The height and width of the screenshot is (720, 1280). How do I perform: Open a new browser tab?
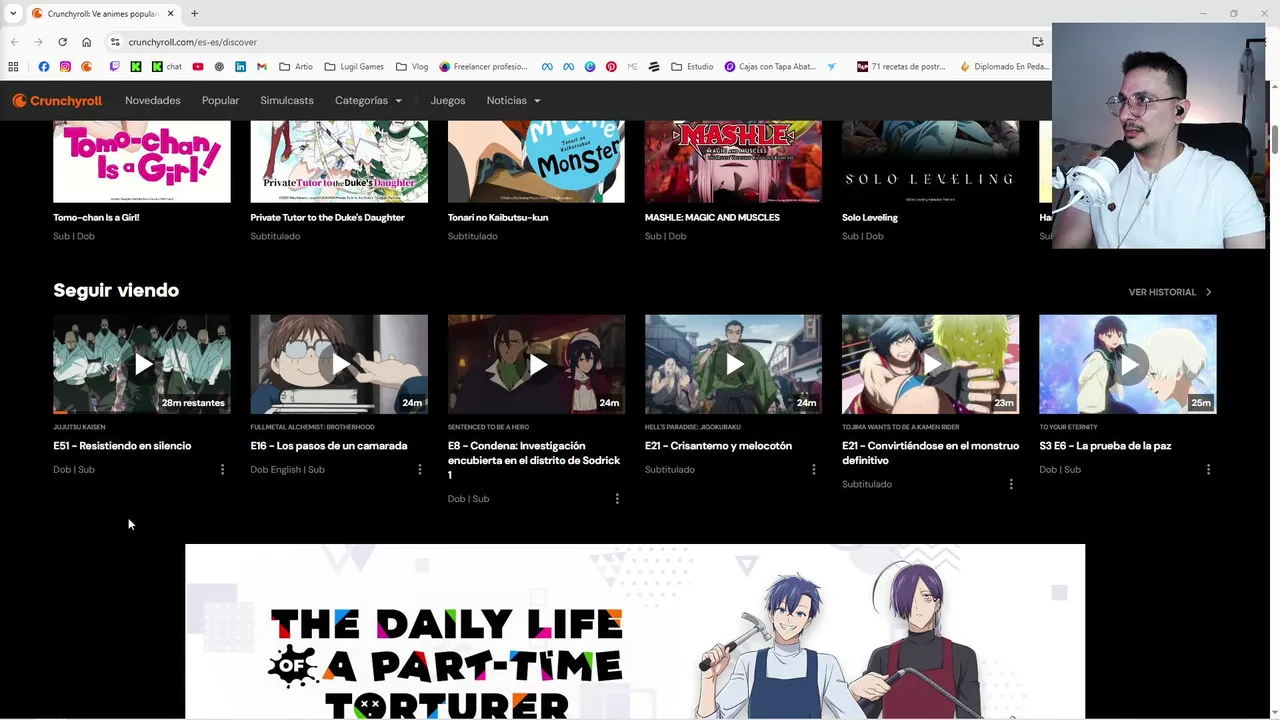point(194,13)
